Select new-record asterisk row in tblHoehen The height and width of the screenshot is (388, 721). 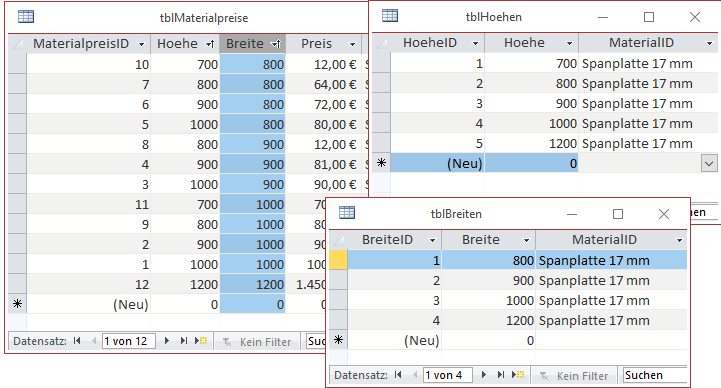click(381, 163)
